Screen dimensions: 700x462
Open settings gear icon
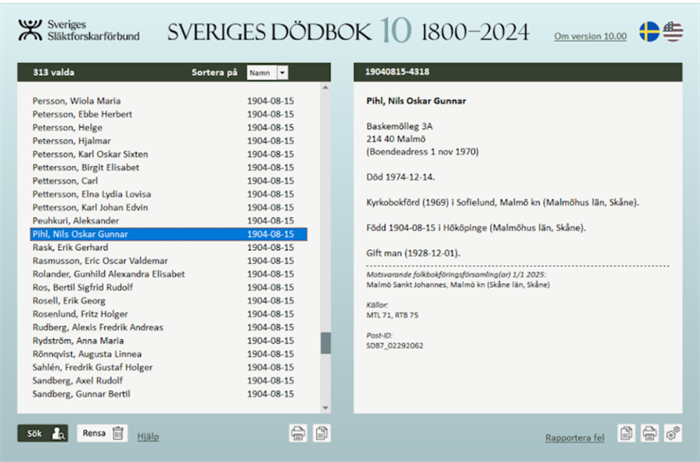tap(673, 433)
